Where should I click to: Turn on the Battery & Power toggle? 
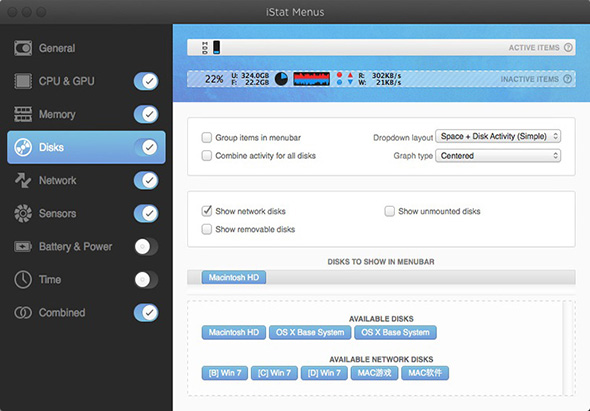click(146, 247)
